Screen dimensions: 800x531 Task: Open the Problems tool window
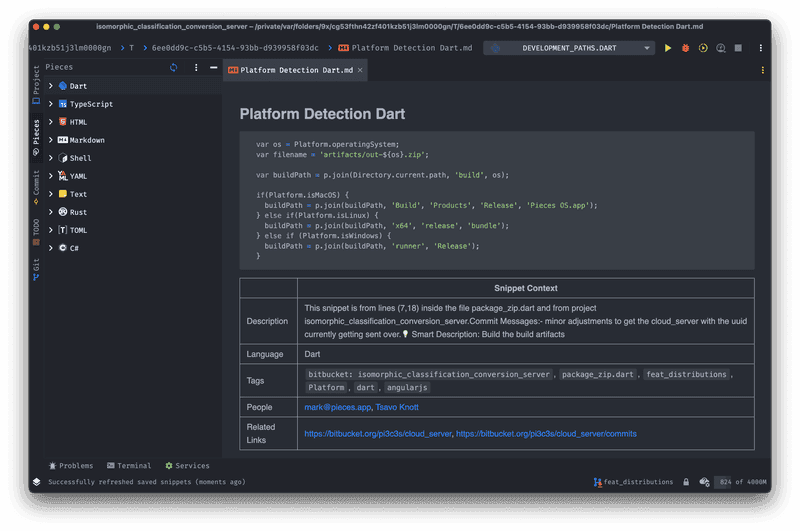71,466
